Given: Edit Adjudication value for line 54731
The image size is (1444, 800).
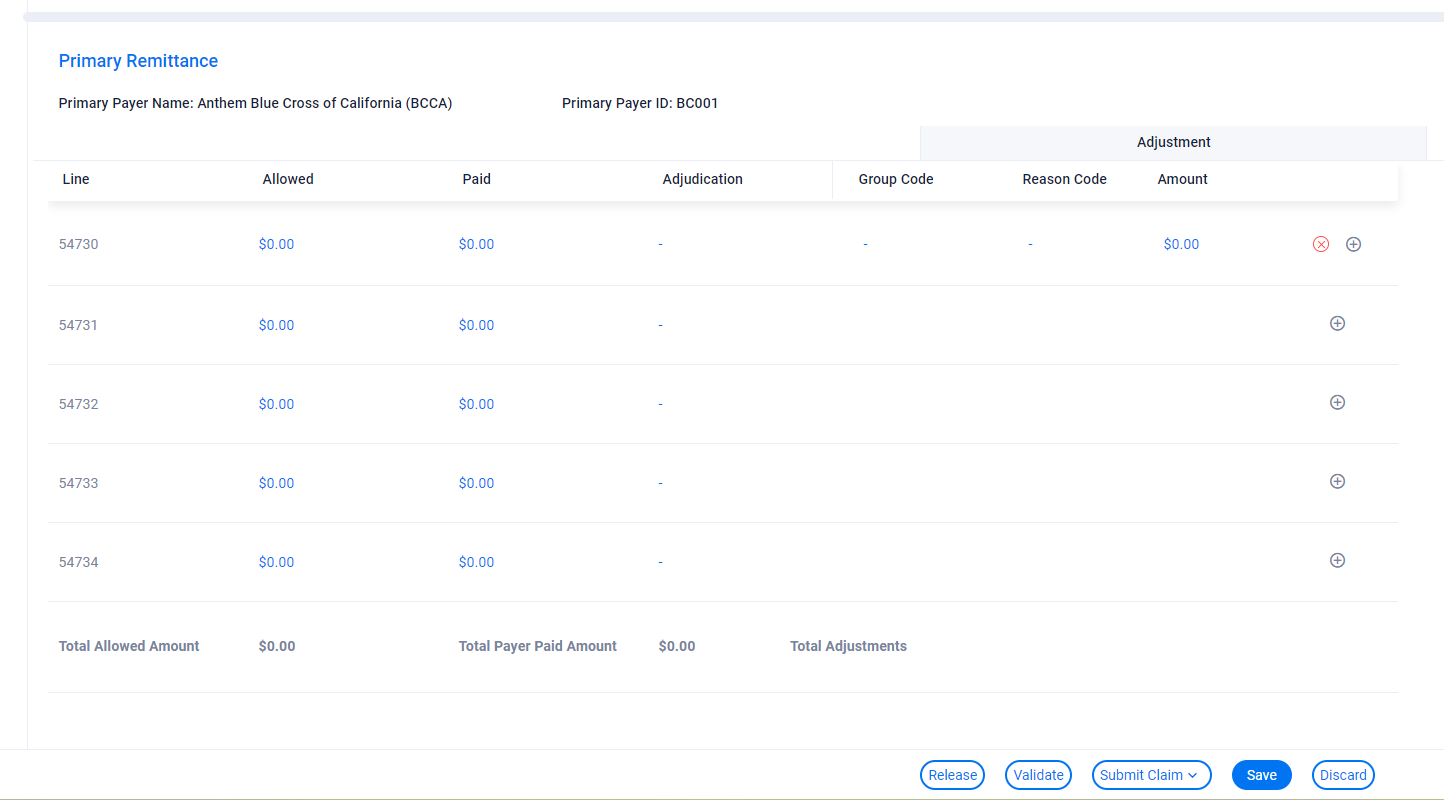Looking at the screenshot, I should 661,325.
